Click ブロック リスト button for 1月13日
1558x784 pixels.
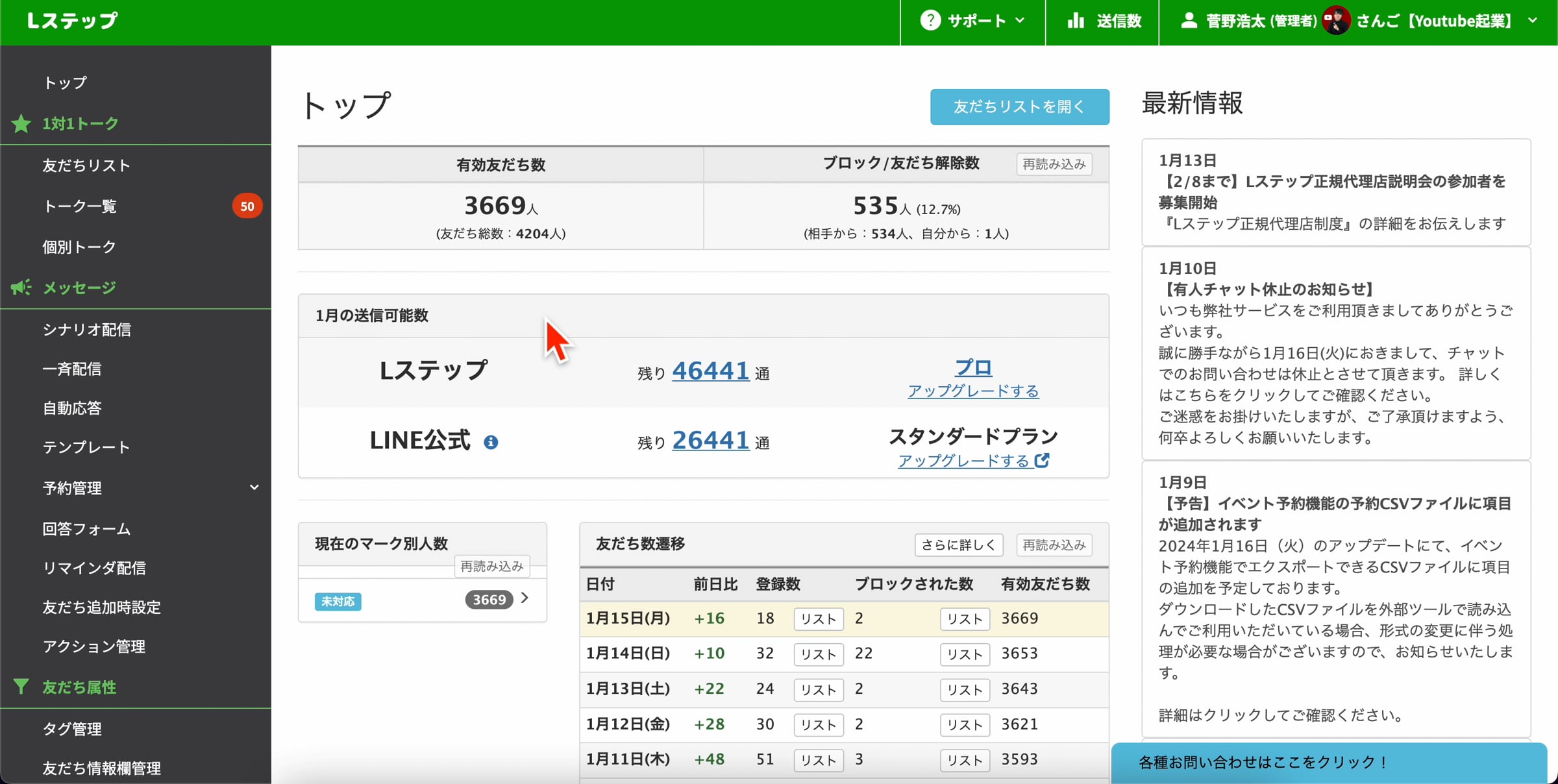(965, 690)
